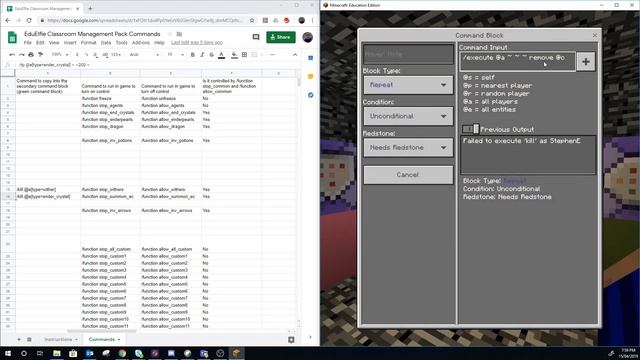This screenshot has height=360, width=640.
Task: Bookmark this page with star icon
Action: [x=252, y=20]
